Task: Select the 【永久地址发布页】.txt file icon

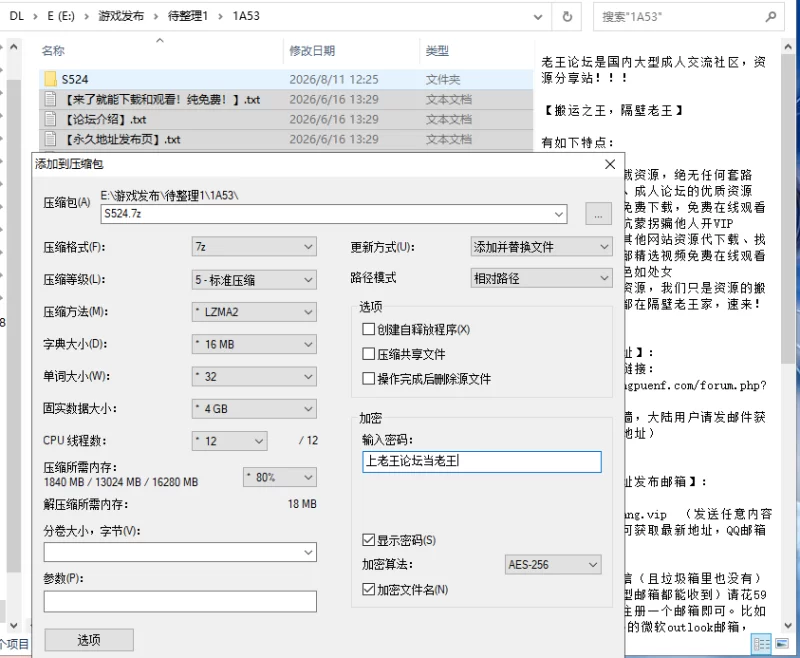Action: pos(50,139)
